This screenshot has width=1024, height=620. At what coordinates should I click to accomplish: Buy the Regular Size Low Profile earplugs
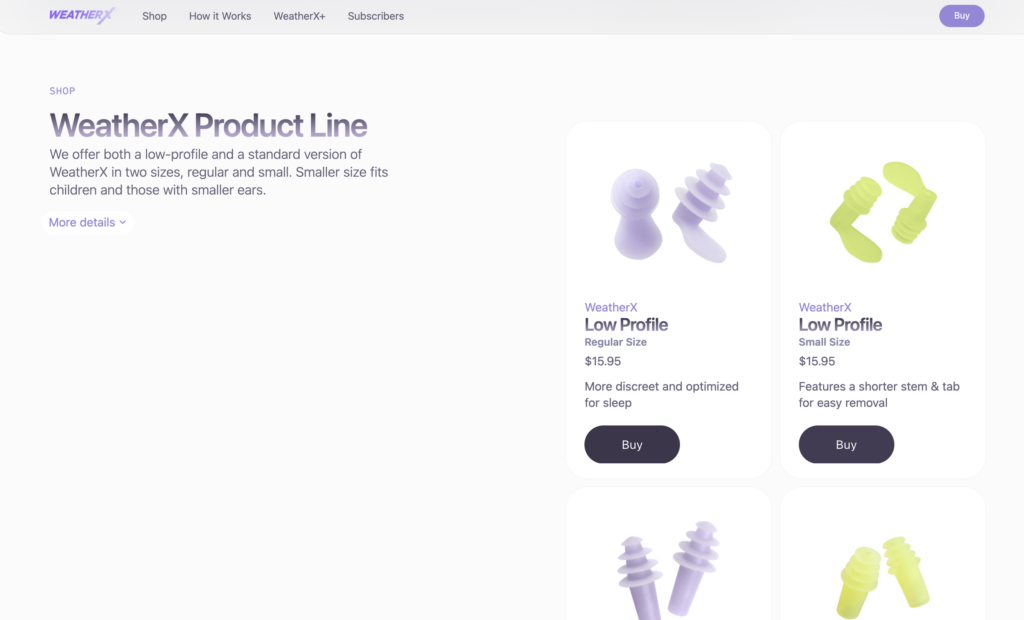[631, 445]
